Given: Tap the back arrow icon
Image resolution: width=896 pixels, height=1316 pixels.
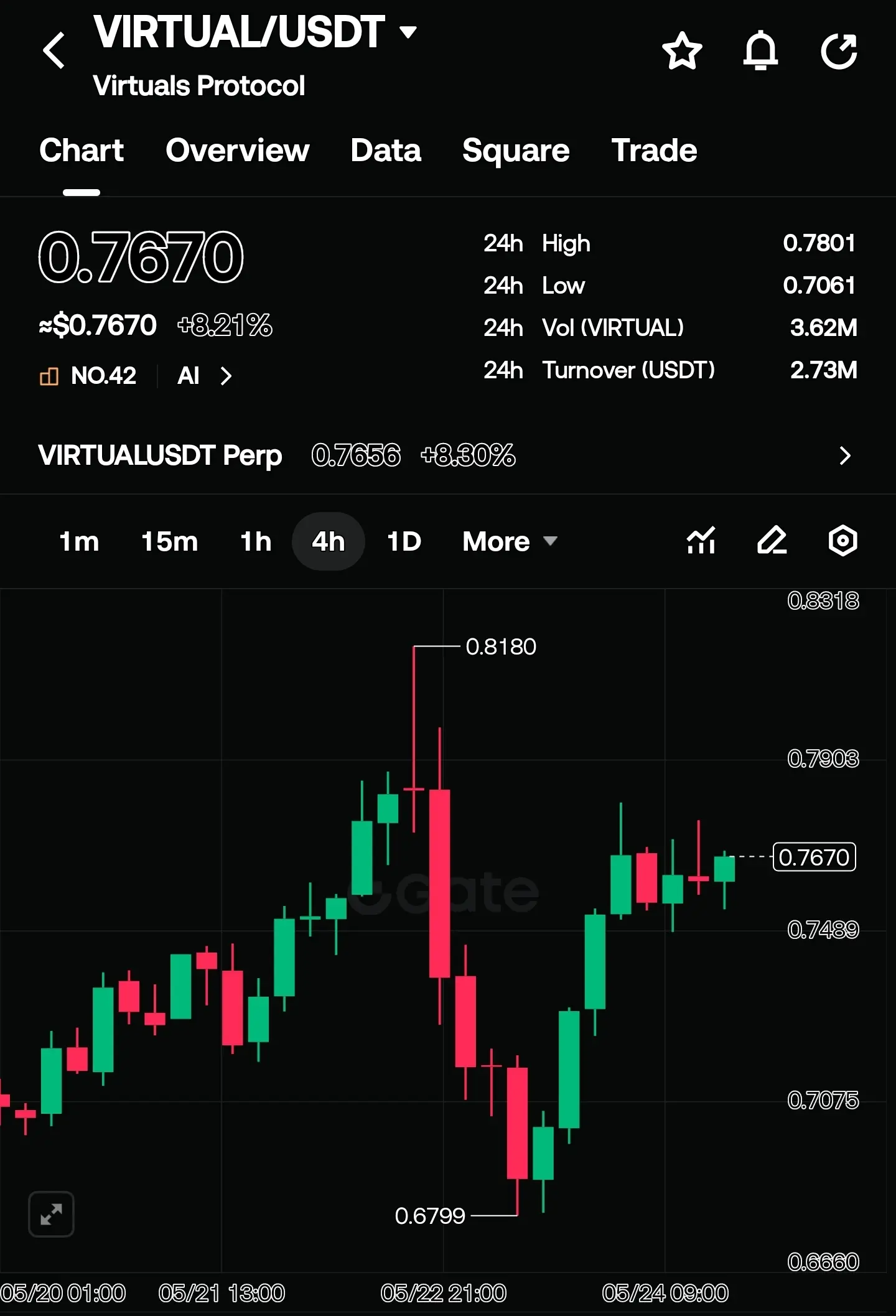Looking at the screenshot, I should click(x=54, y=50).
